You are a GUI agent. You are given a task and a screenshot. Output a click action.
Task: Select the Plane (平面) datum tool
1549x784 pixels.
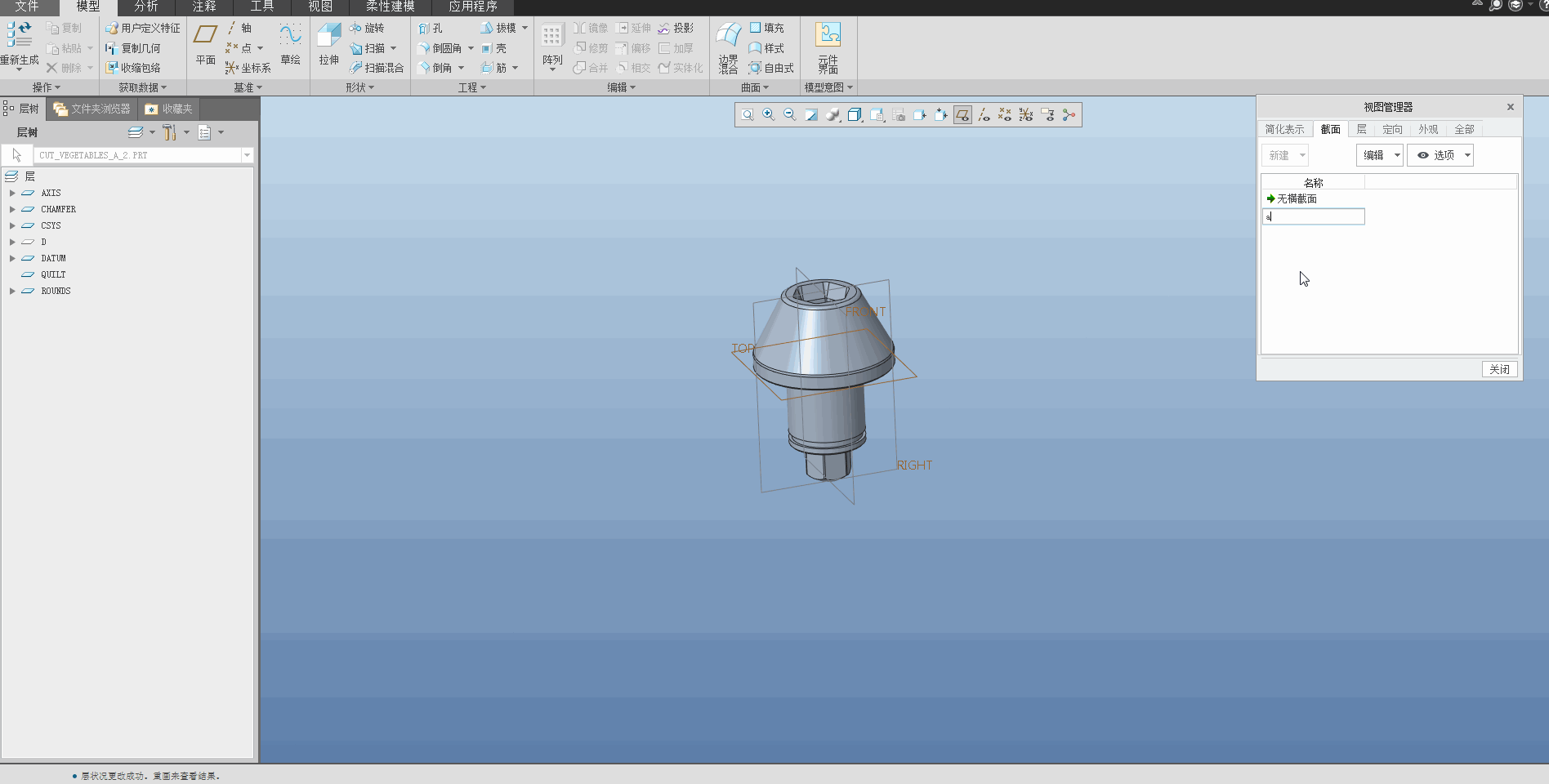click(205, 45)
